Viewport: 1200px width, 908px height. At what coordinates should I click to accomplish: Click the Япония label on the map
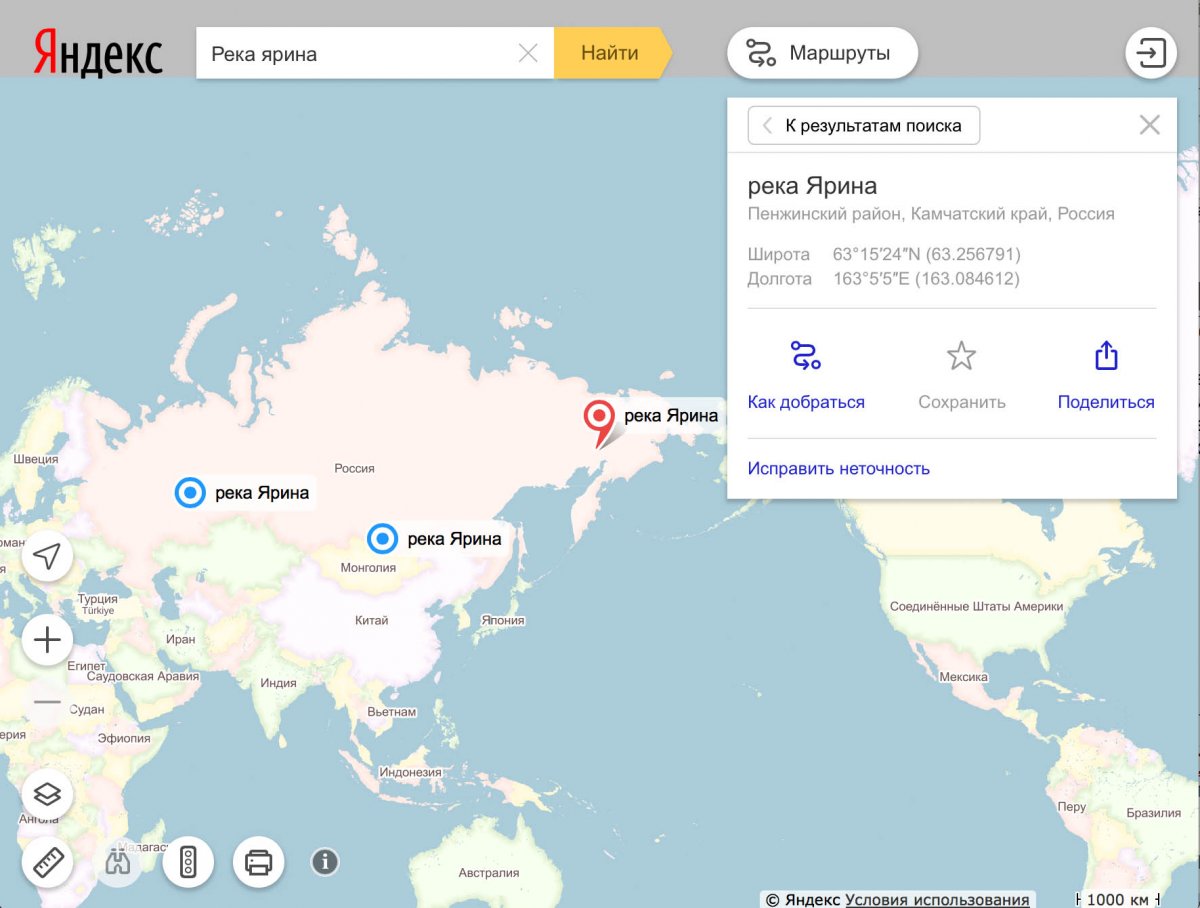click(x=502, y=620)
